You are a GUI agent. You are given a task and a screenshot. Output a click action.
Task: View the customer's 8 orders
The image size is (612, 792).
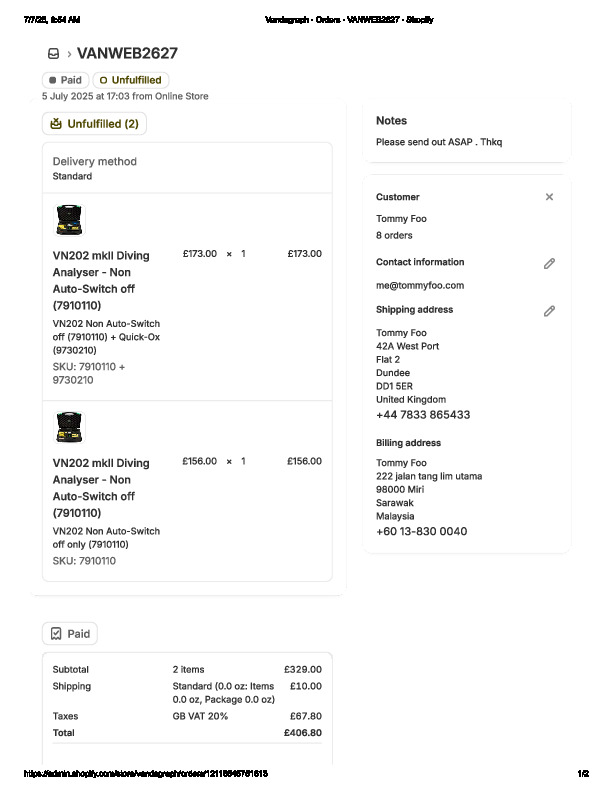394,236
